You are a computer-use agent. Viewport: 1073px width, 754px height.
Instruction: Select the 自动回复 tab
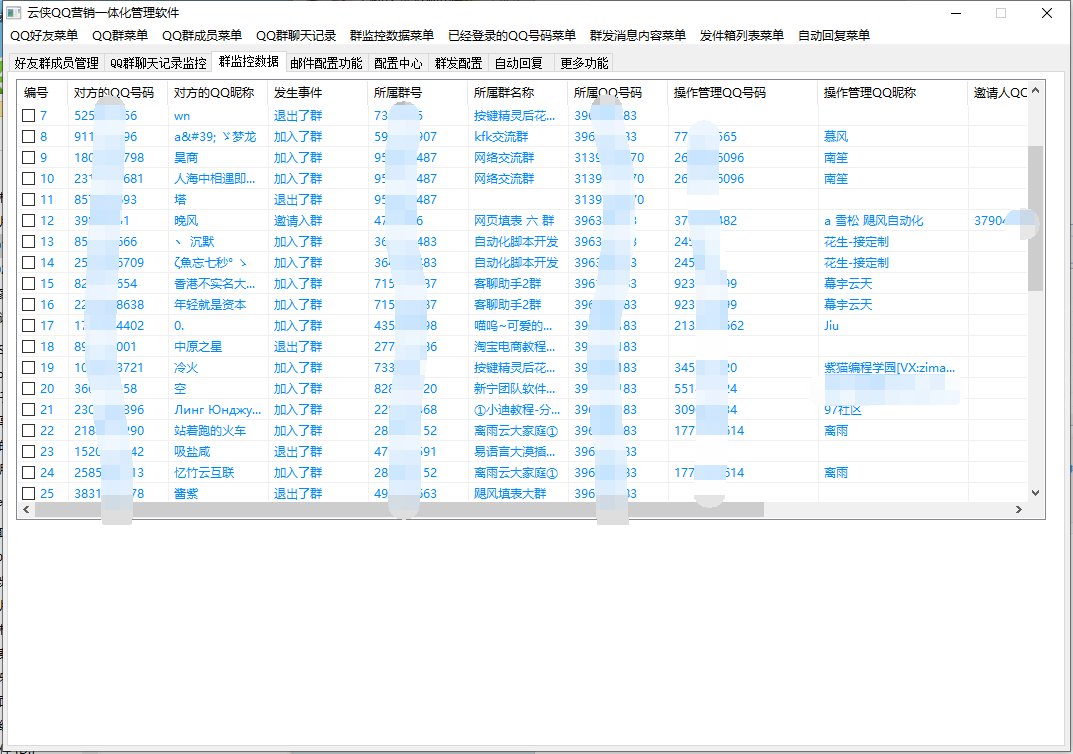(x=519, y=63)
